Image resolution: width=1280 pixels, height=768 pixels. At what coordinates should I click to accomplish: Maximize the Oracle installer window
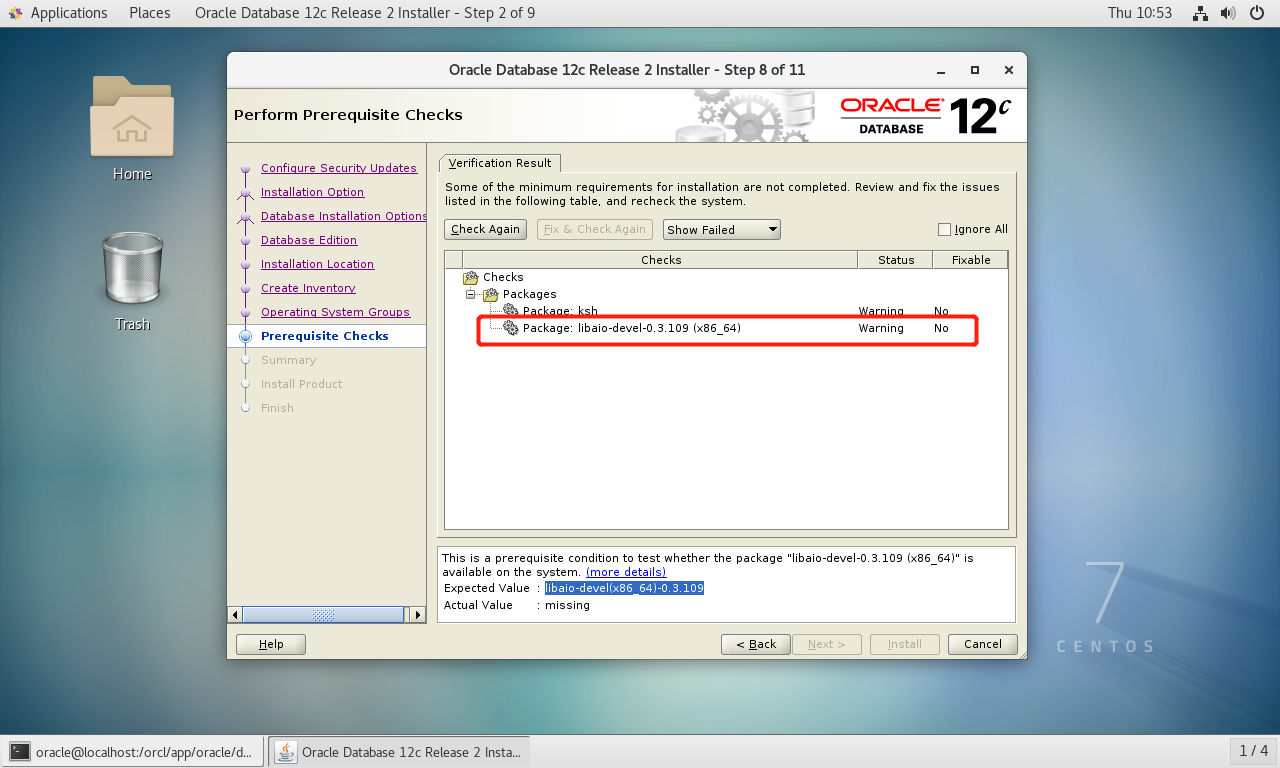pos(975,70)
